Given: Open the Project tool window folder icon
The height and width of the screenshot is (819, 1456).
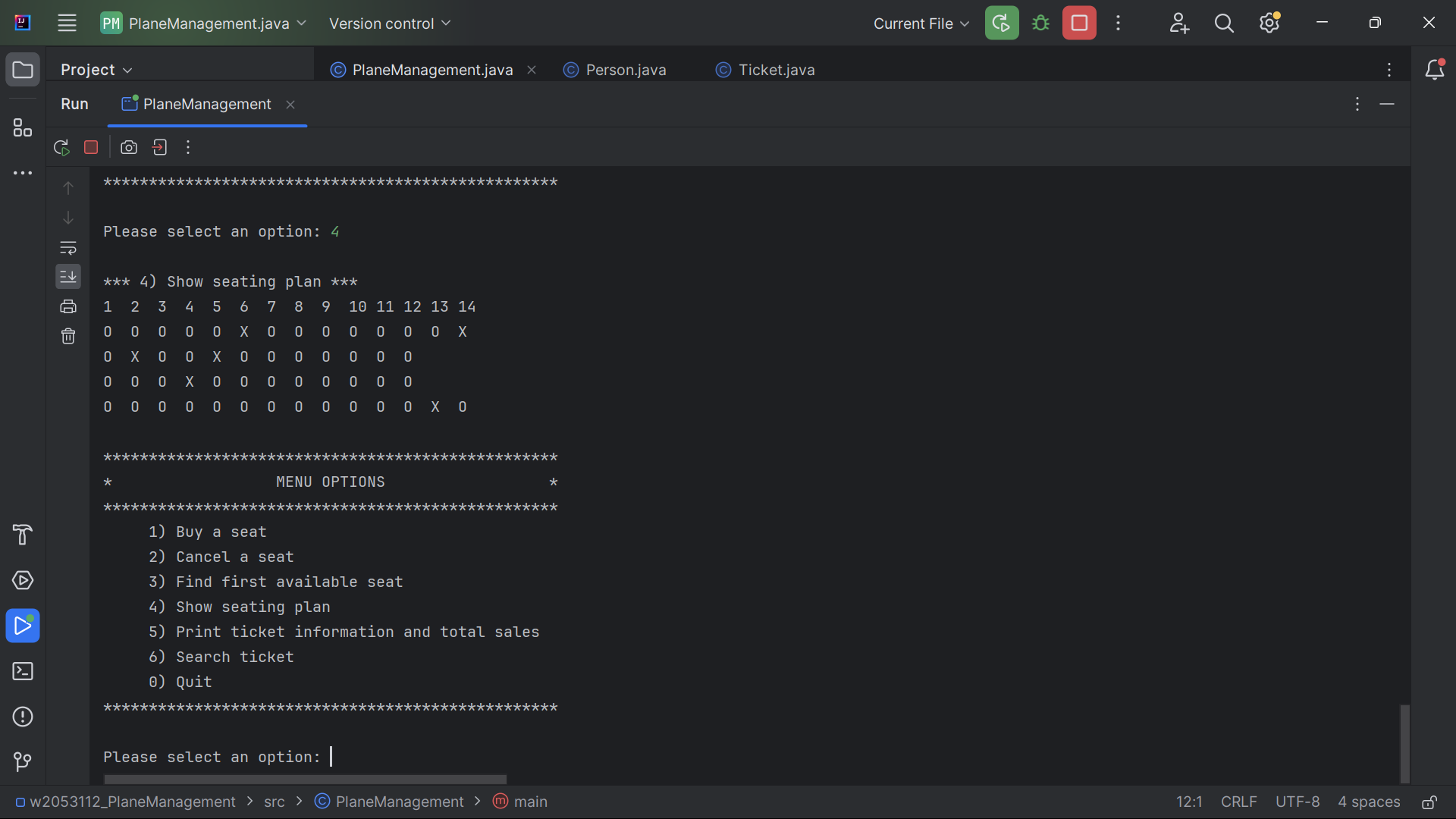Looking at the screenshot, I should [x=23, y=70].
